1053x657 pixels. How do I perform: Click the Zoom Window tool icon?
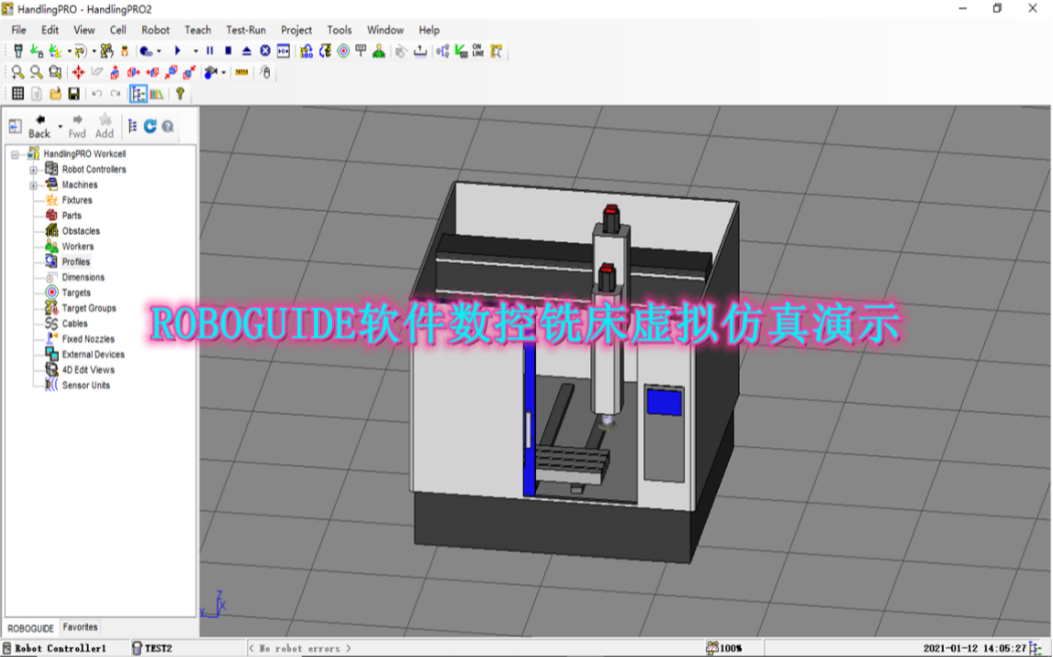tap(55, 70)
